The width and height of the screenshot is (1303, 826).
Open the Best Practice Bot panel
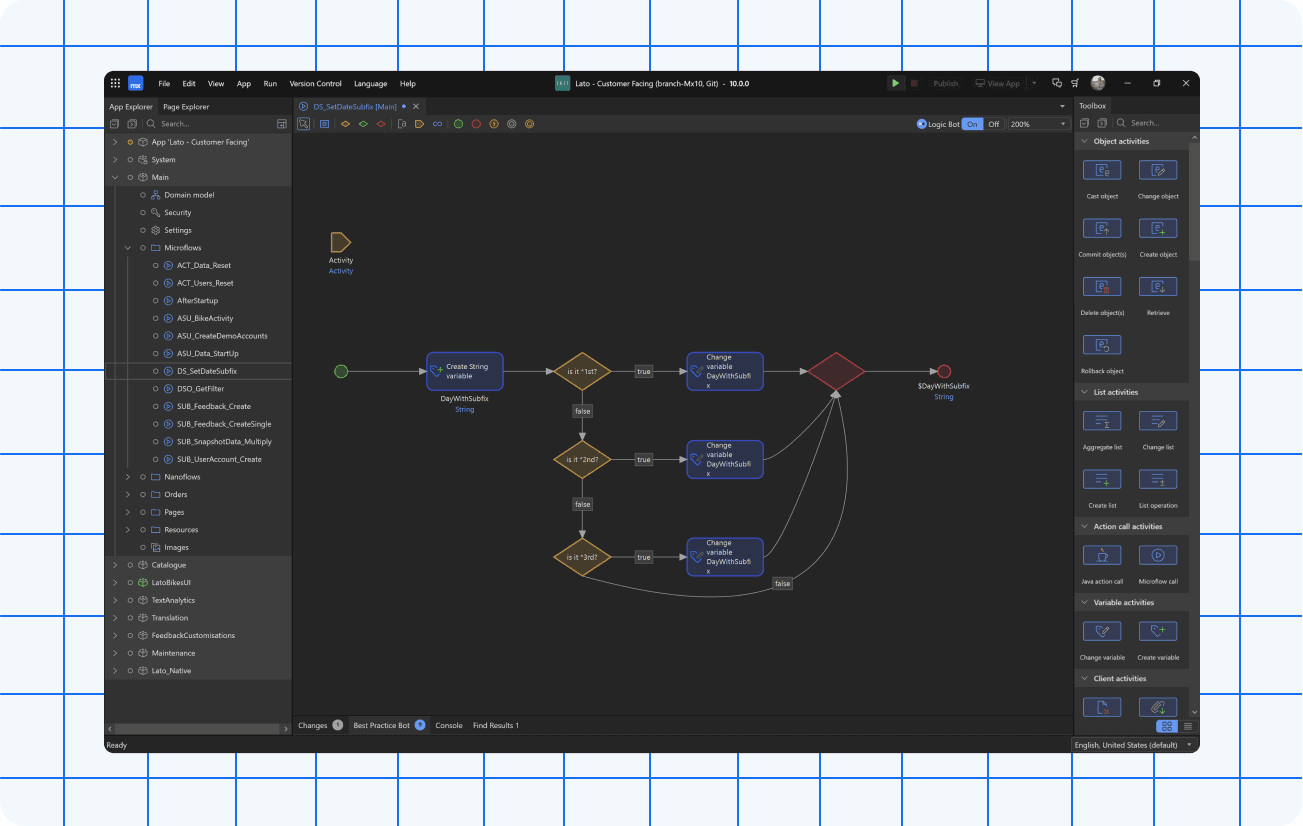[x=381, y=725]
